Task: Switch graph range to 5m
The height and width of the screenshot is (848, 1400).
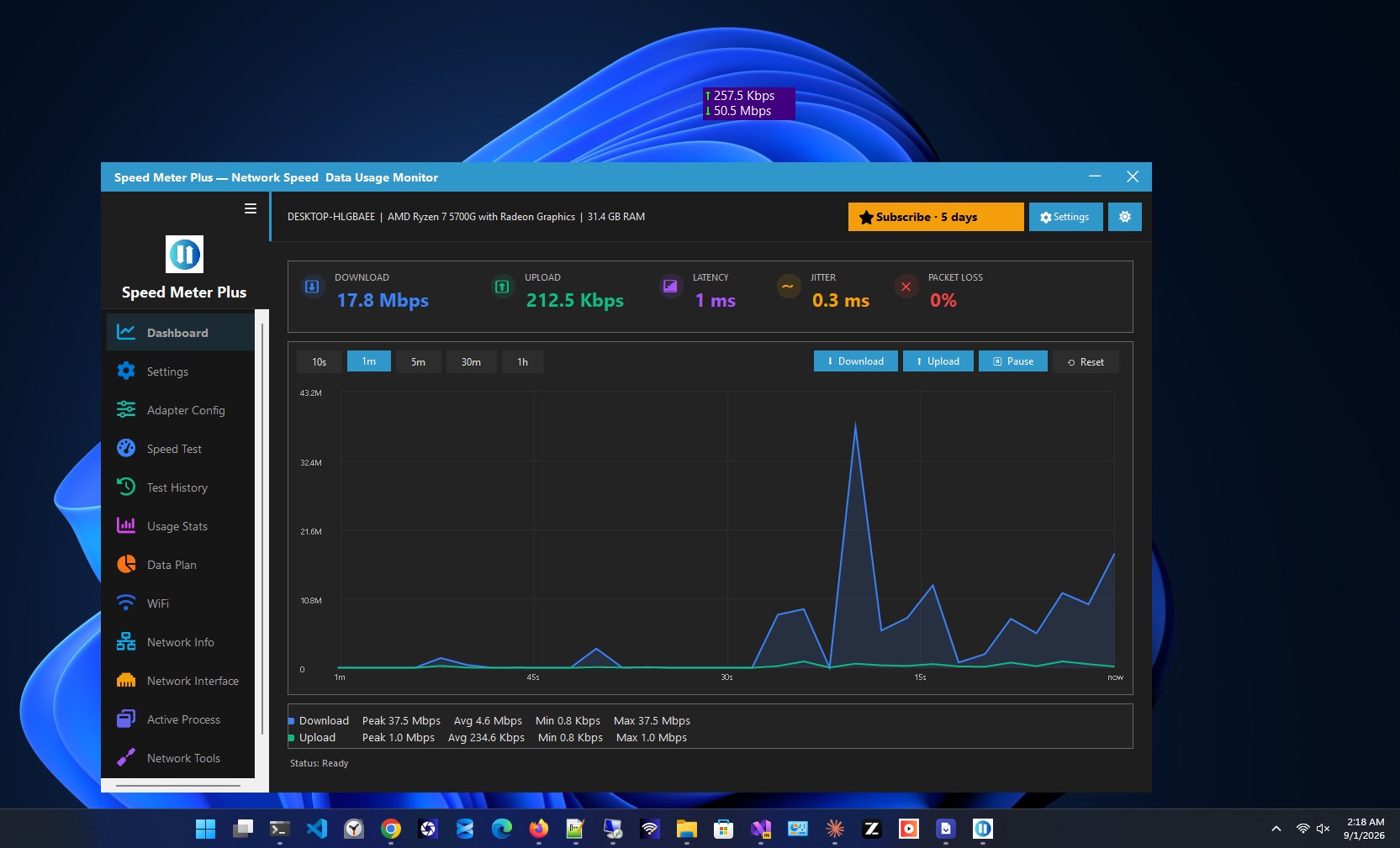Action: [418, 361]
